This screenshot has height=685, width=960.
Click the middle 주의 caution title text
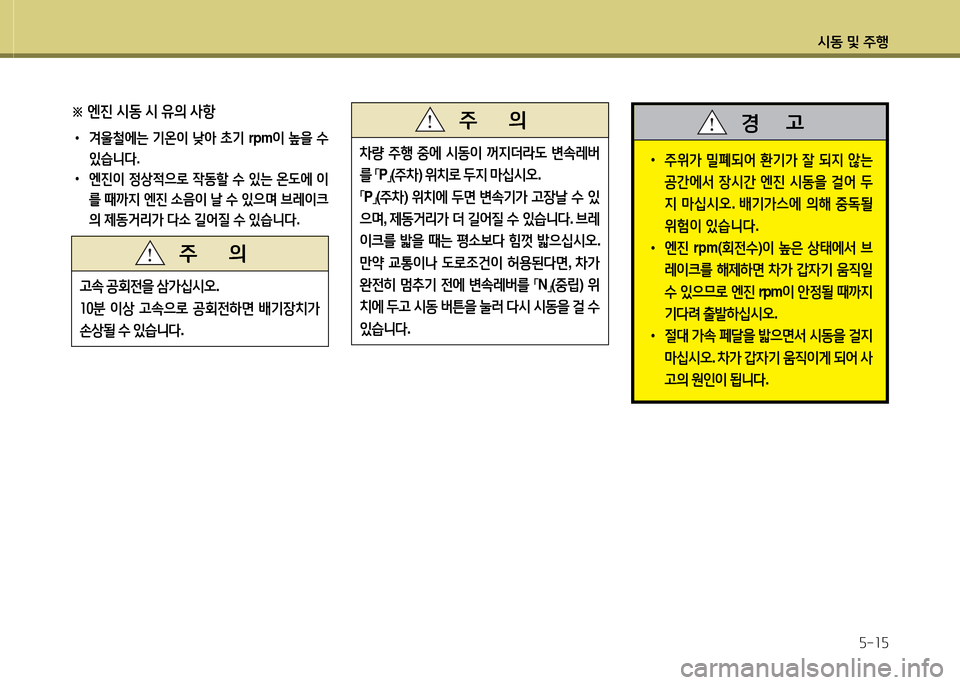492,120
